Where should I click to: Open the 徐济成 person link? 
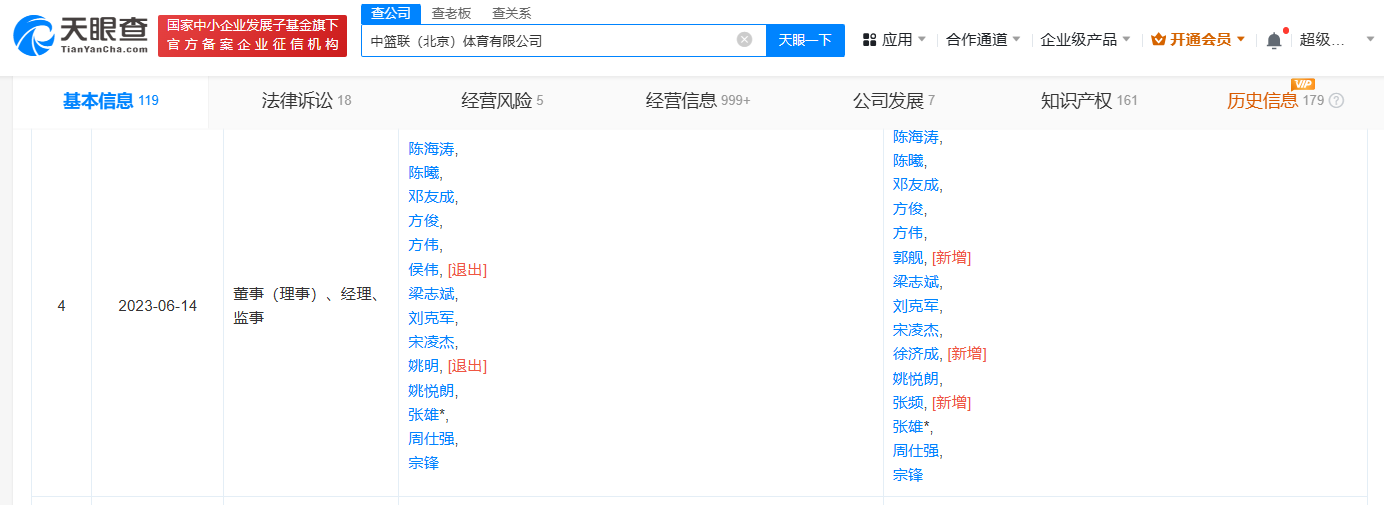(916, 354)
